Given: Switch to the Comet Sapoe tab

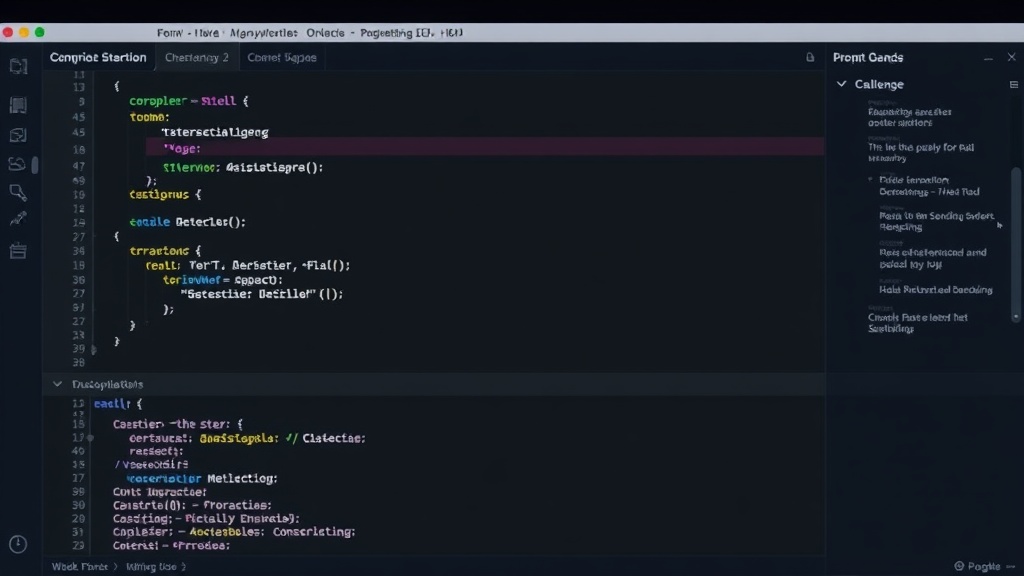Looking at the screenshot, I should (281, 57).
